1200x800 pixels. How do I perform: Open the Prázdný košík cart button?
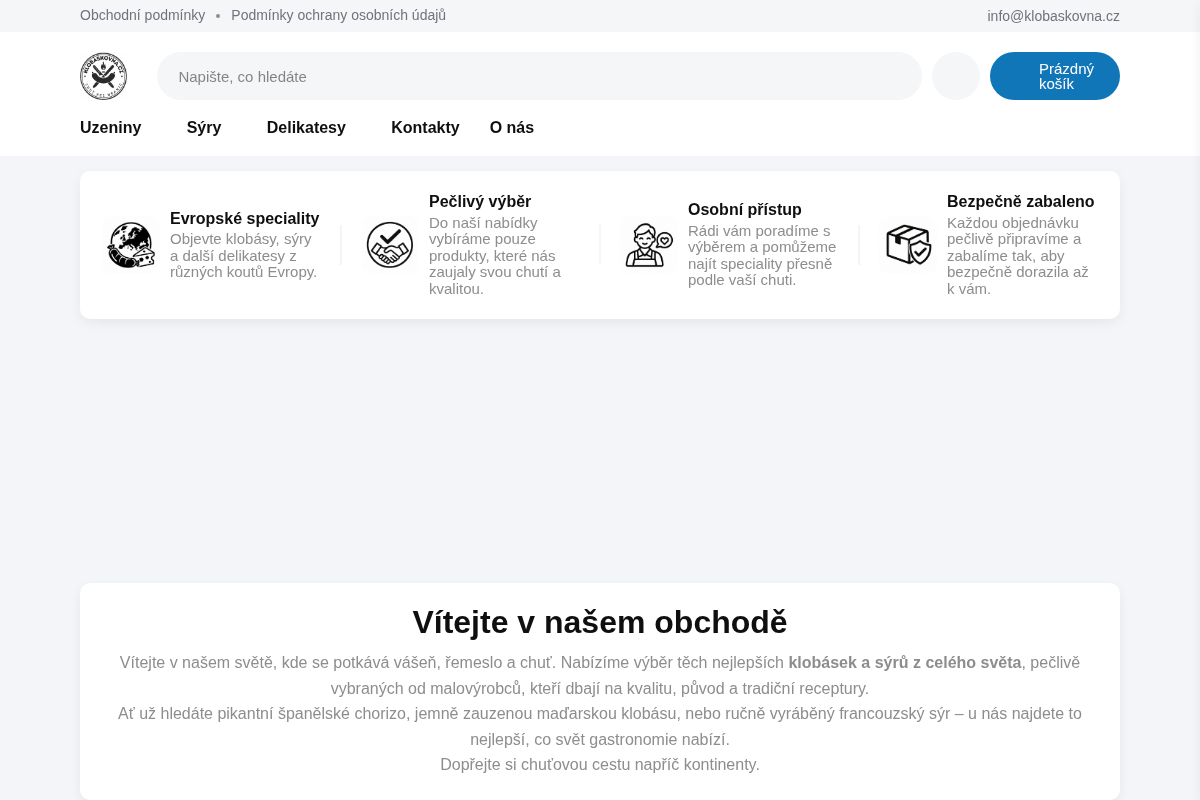coord(1055,76)
